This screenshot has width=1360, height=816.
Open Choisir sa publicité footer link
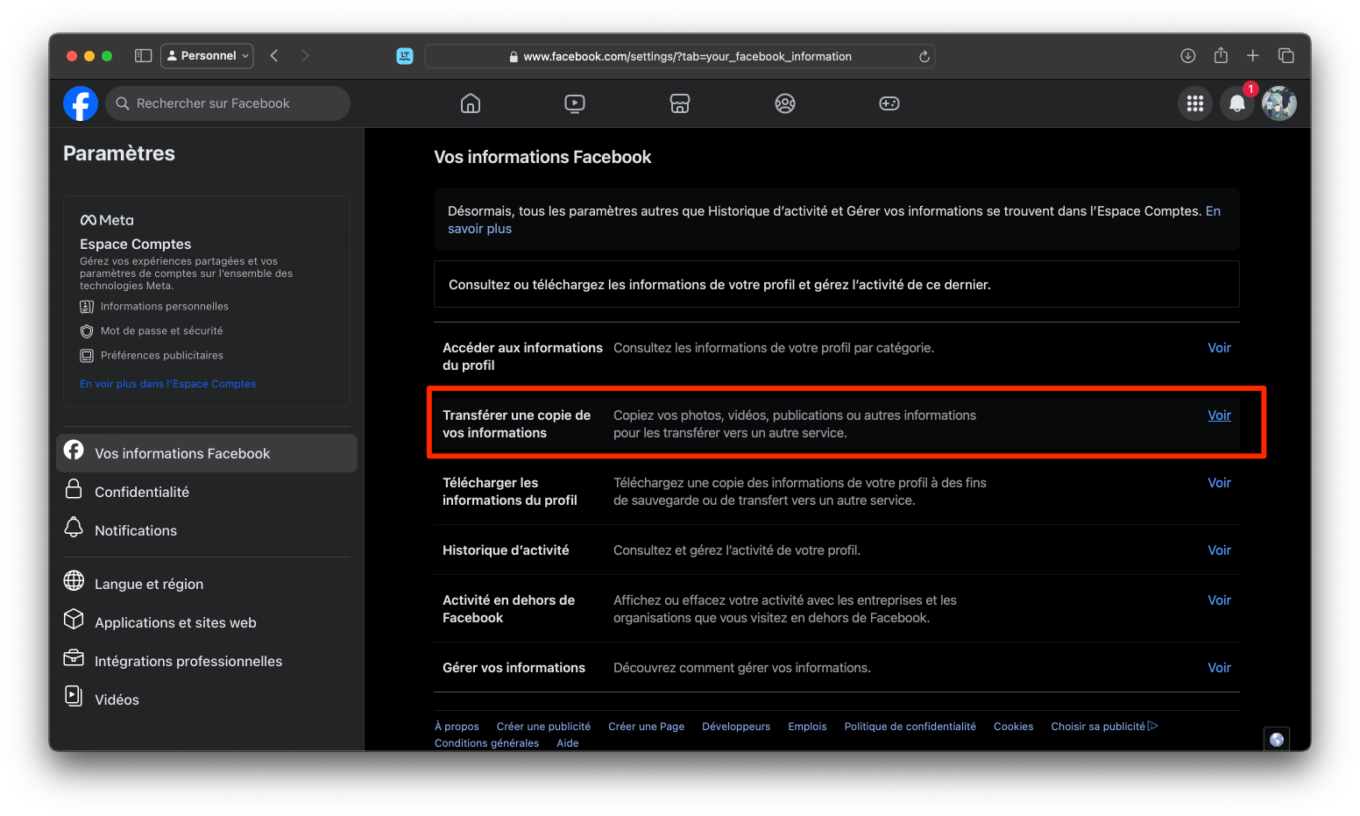[x=1104, y=726]
